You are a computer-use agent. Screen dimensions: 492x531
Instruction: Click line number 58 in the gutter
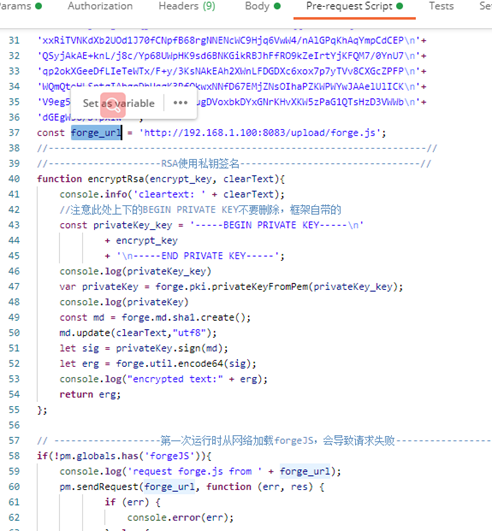pos(14,456)
